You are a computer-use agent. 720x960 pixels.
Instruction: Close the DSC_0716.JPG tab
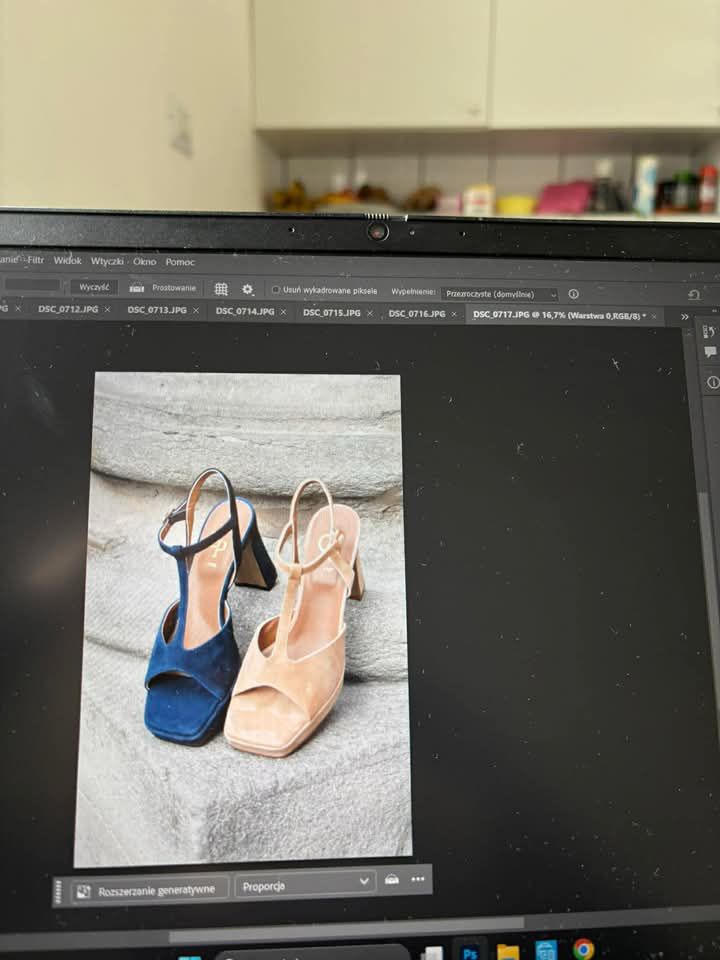tap(453, 314)
